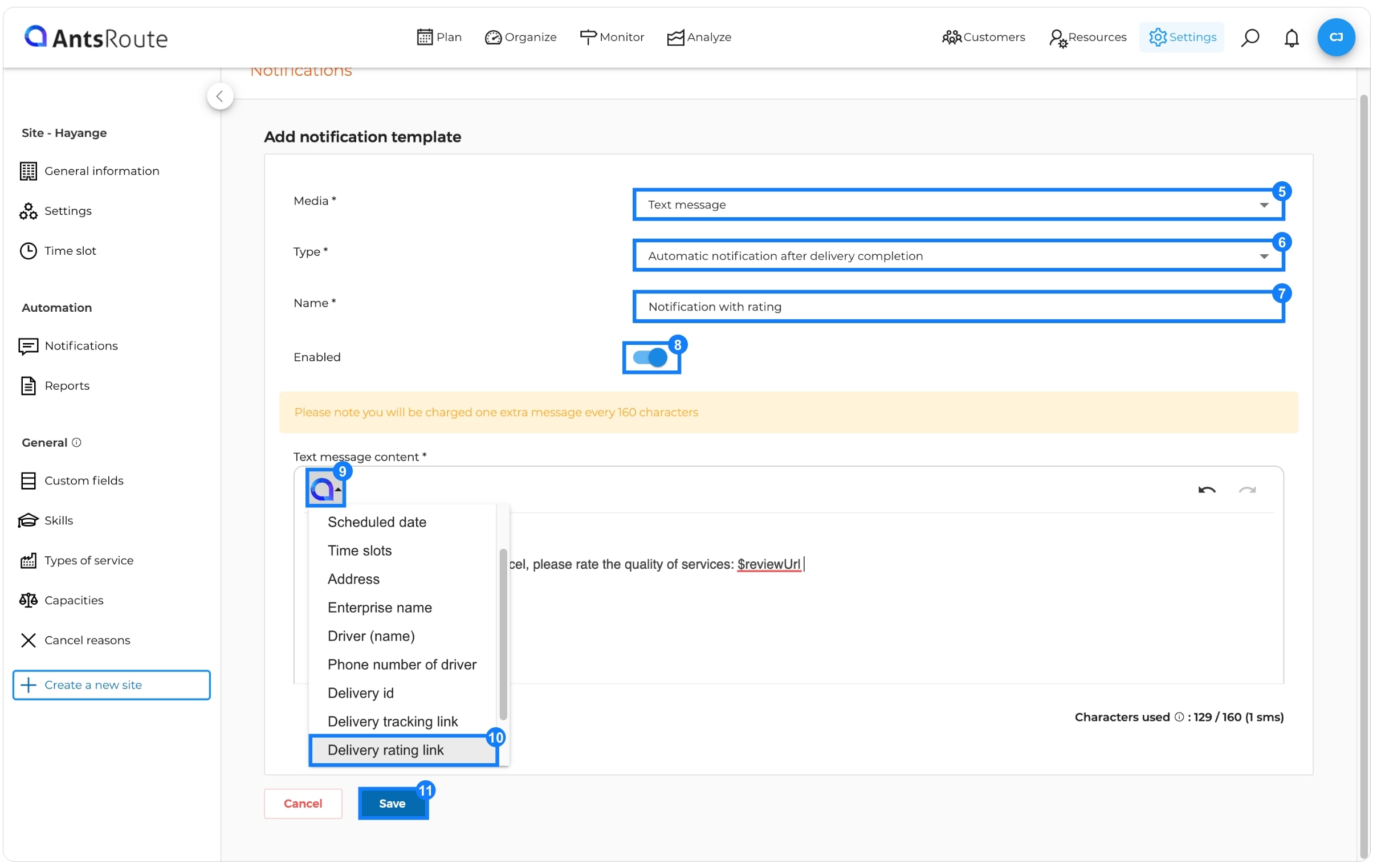Click the Name input field
Screen dimensions: 1373x868
[x=958, y=307]
